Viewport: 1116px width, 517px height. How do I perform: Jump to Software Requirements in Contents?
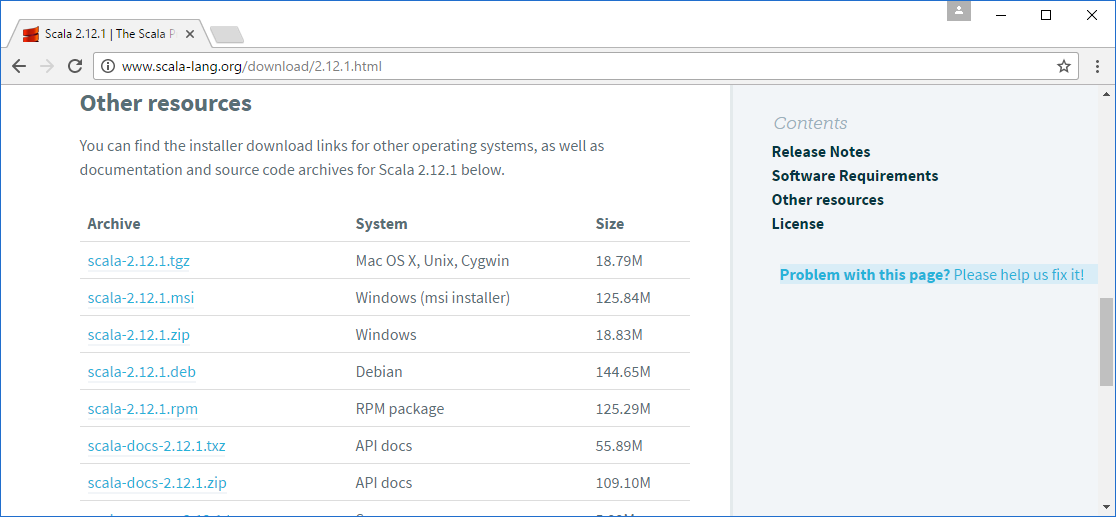(855, 175)
